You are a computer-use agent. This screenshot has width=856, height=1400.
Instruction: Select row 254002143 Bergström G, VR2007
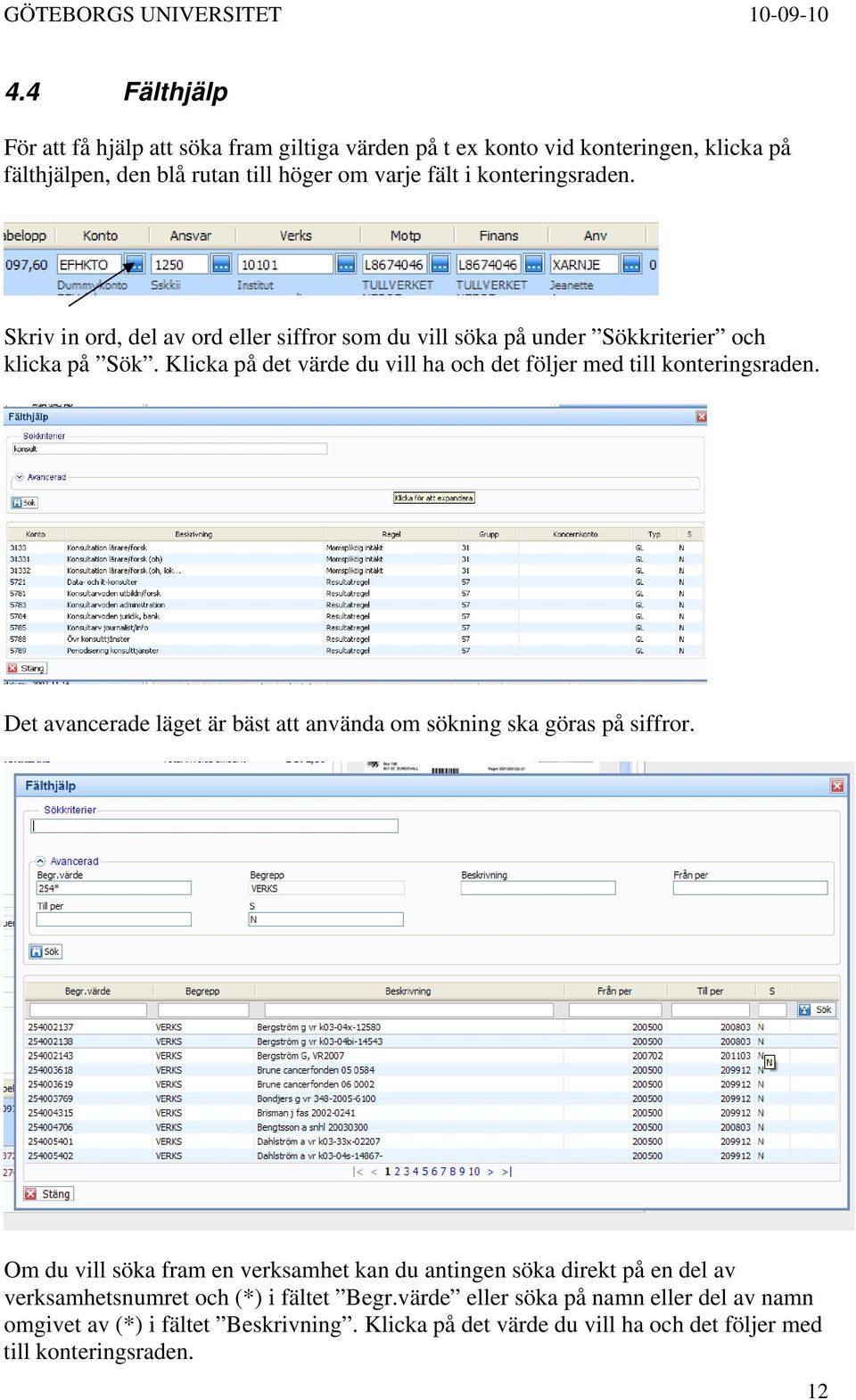(432, 1056)
